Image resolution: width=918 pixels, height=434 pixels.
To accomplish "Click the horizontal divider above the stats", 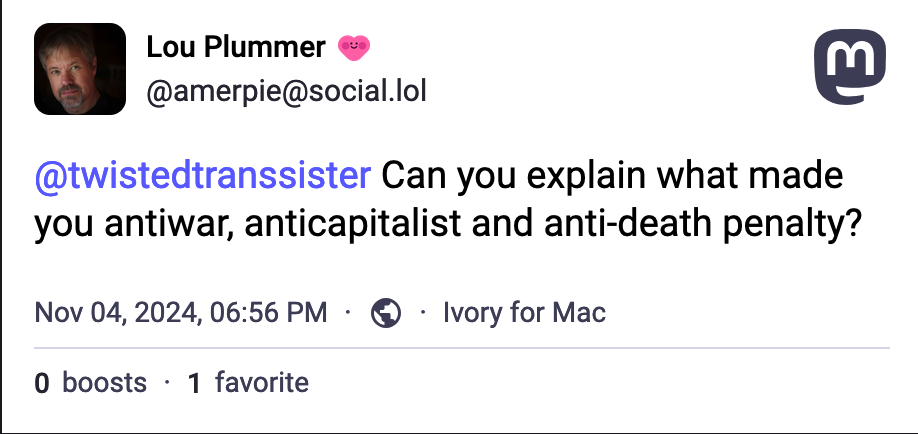I will pyautogui.click(x=461, y=348).
